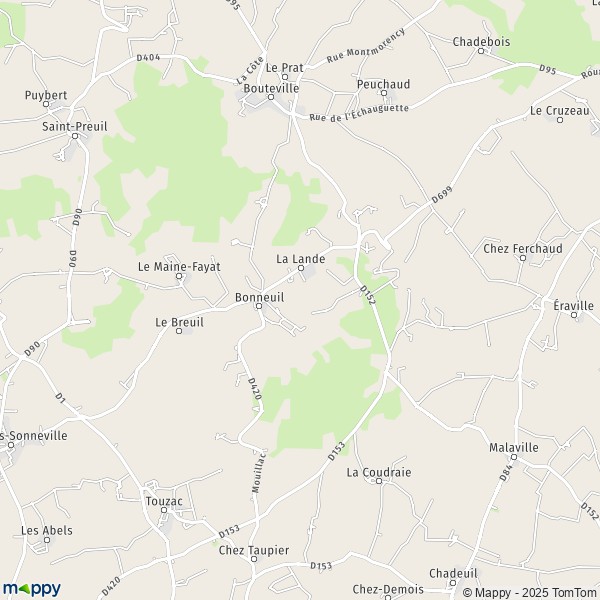Select the Malaville place marker
The width and height of the screenshot is (600, 600).
(x=514, y=457)
